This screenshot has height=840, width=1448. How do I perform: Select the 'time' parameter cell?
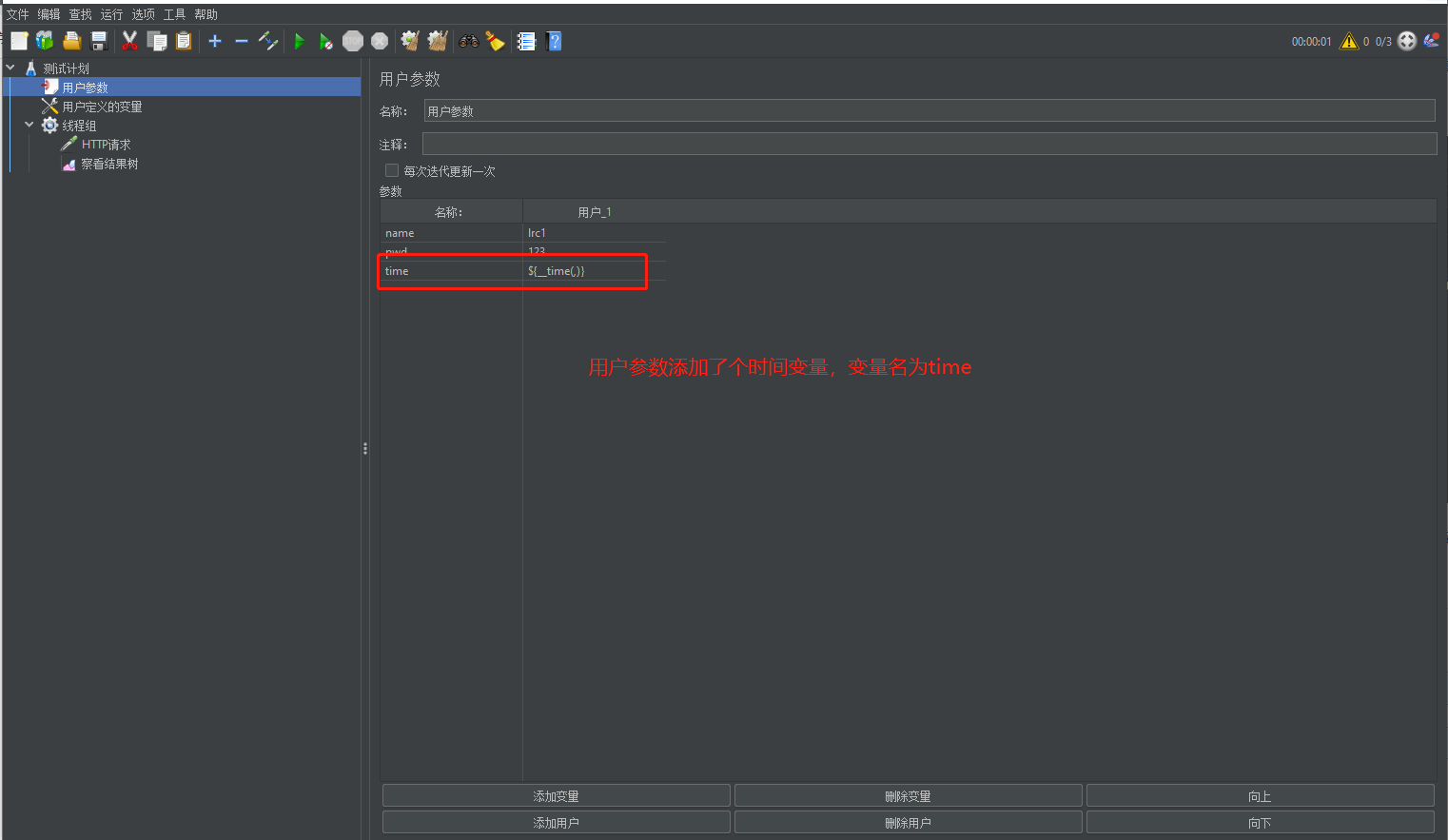click(x=452, y=271)
